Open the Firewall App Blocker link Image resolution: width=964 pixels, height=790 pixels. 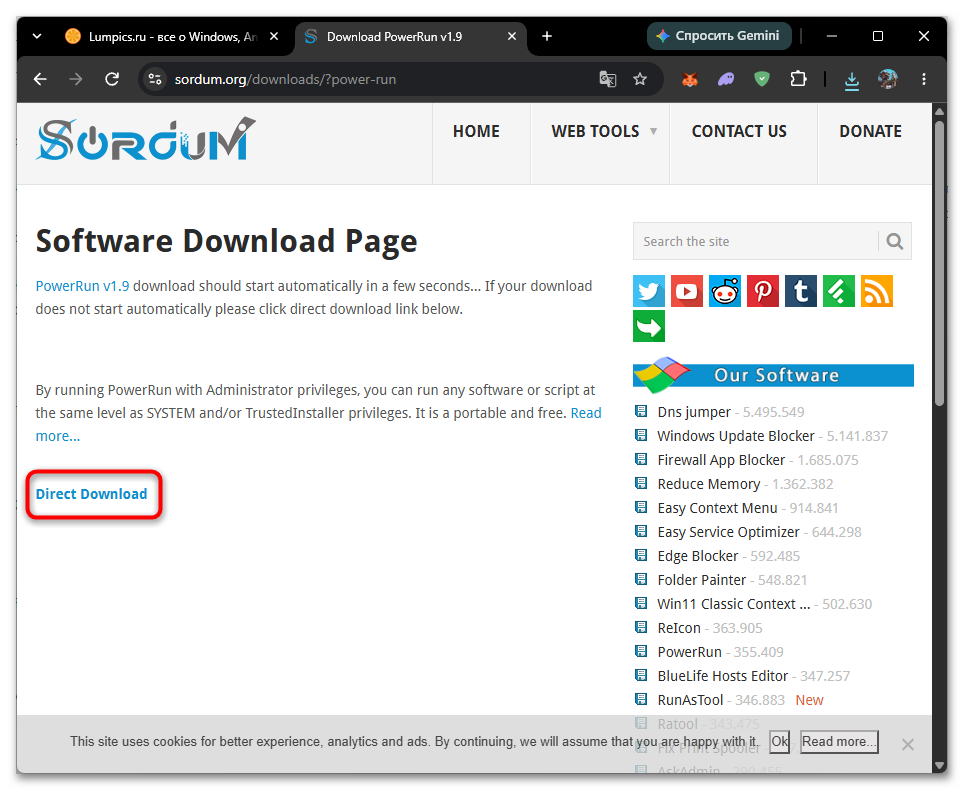point(721,460)
